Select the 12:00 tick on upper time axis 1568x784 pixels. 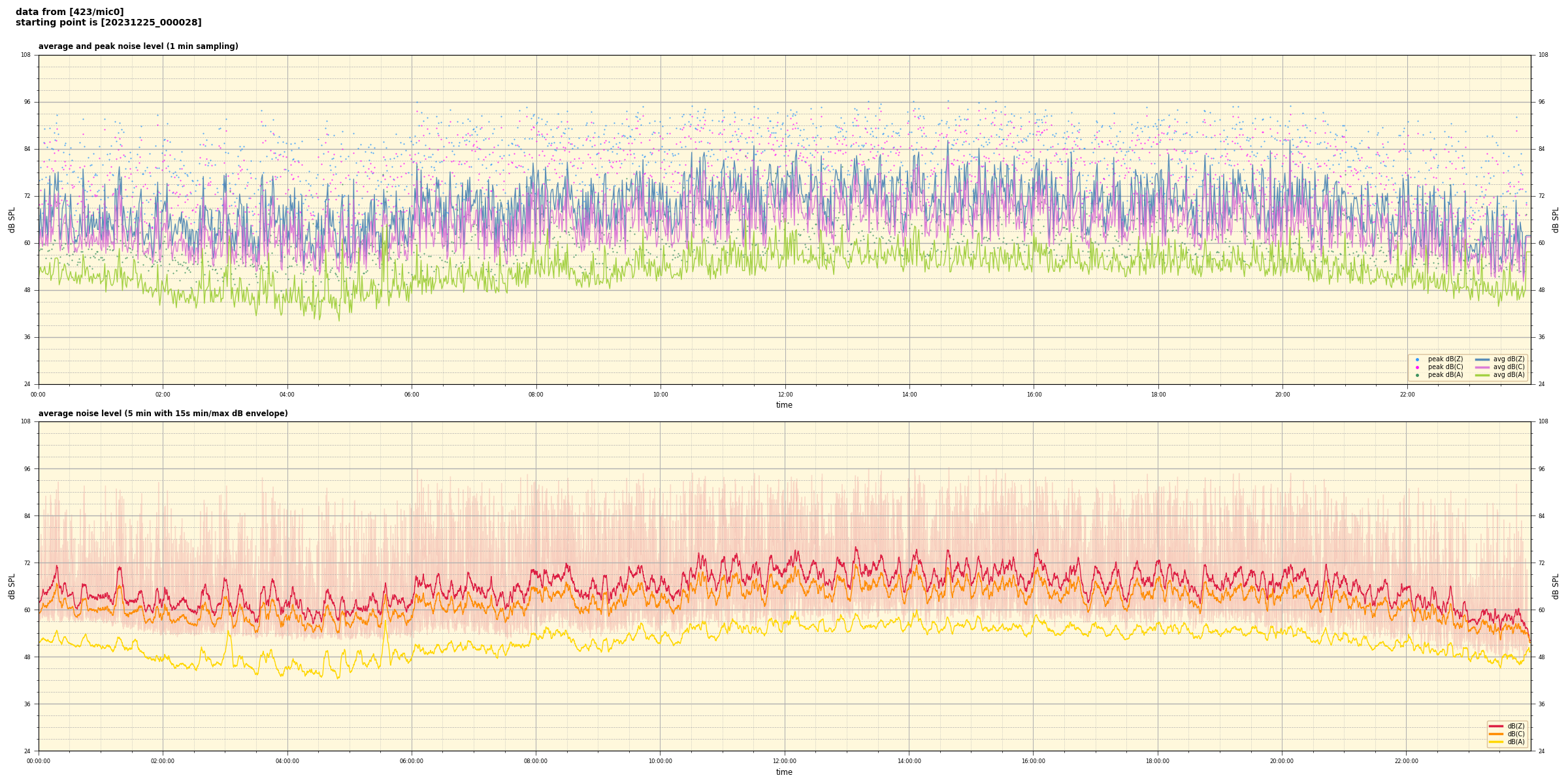[x=785, y=395]
